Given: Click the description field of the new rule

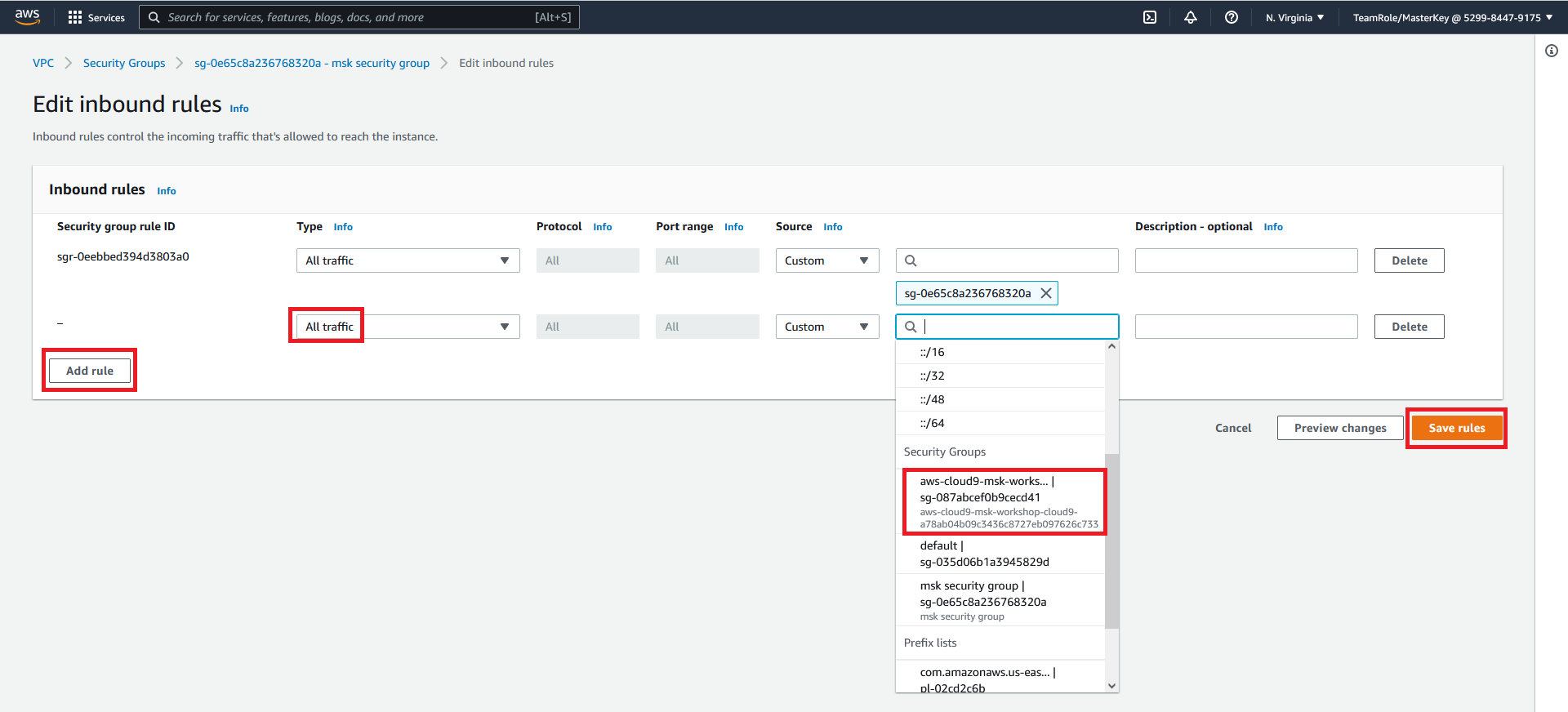Looking at the screenshot, I should point(1246,327).
